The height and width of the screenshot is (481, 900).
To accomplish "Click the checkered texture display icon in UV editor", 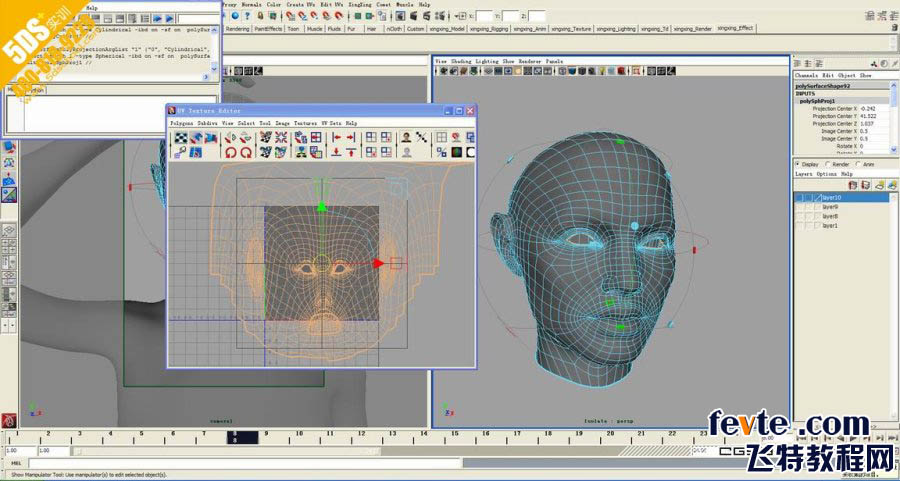I will tap(182, 138).
